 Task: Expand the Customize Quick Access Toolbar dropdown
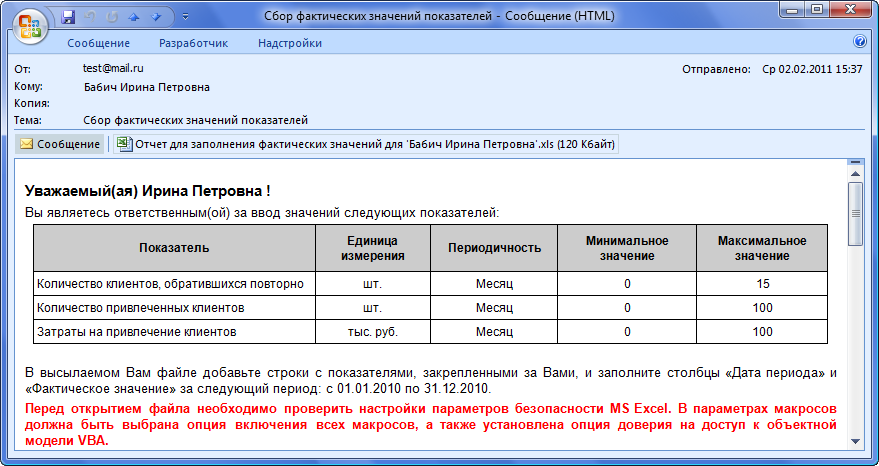[x=186, y=17]
